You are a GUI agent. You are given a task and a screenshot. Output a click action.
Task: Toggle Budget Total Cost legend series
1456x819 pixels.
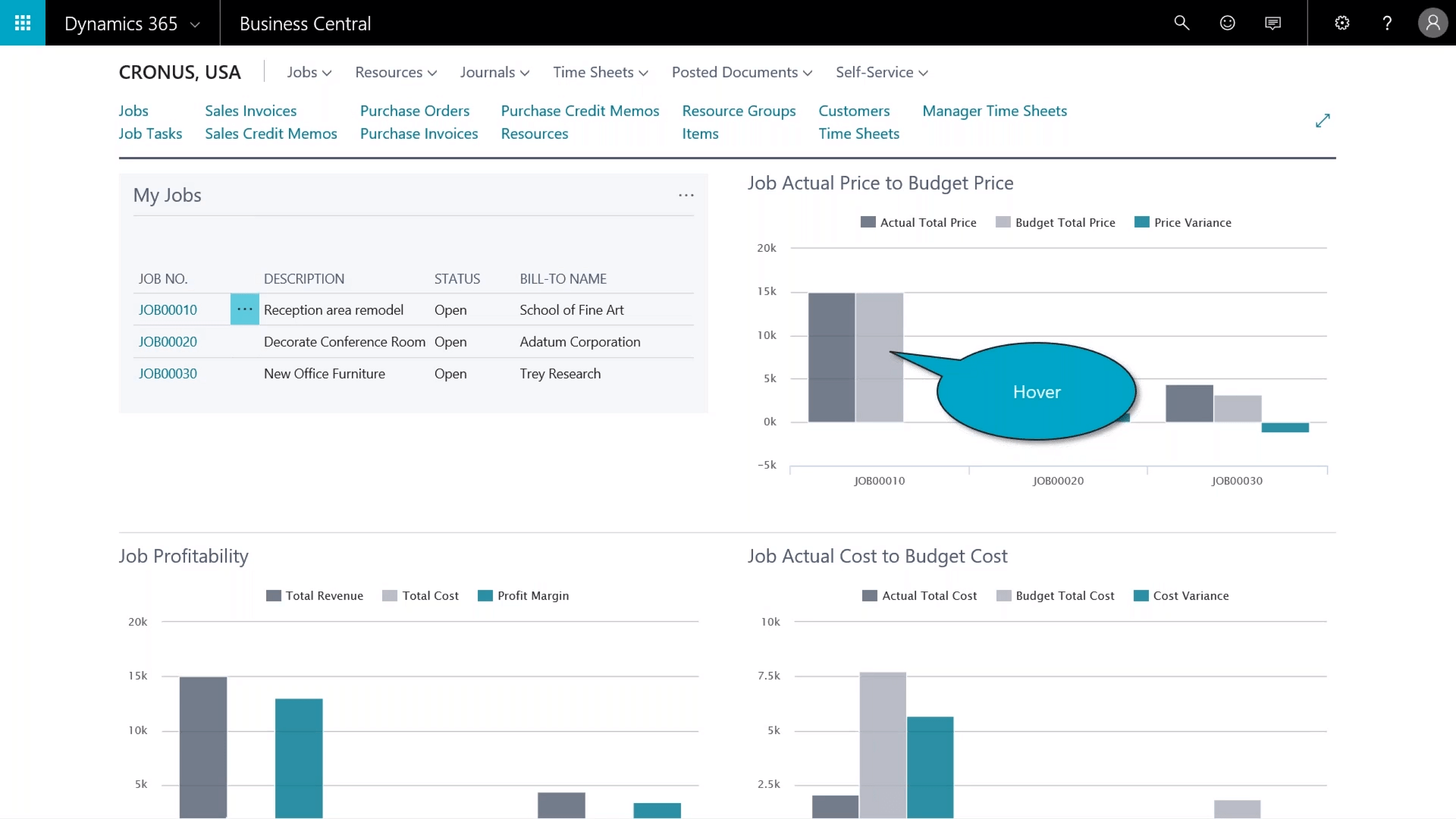[x=1056, y=595]
